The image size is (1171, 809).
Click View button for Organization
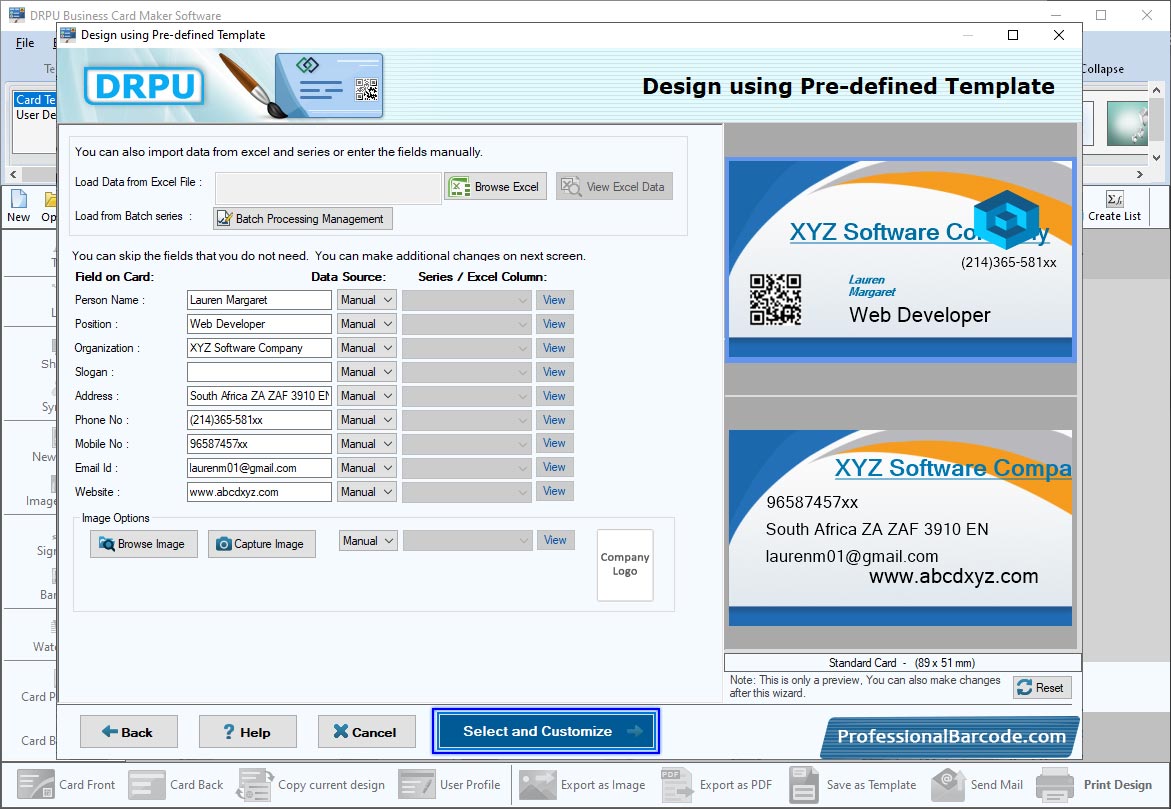[x=554, y=347]
